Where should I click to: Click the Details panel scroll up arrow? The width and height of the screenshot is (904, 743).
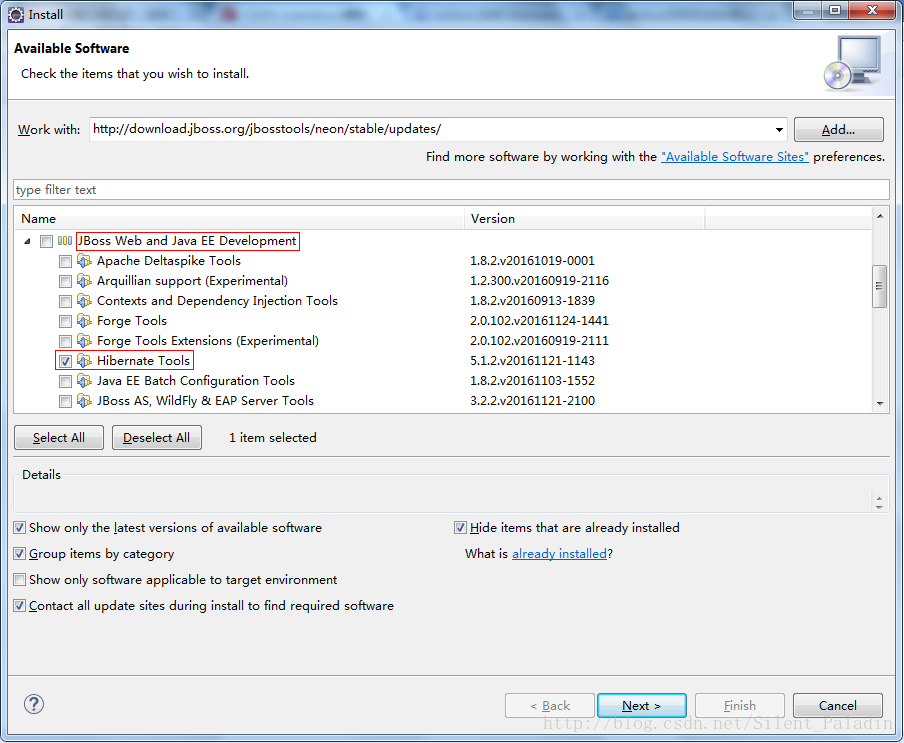click(x=879, y=499)
